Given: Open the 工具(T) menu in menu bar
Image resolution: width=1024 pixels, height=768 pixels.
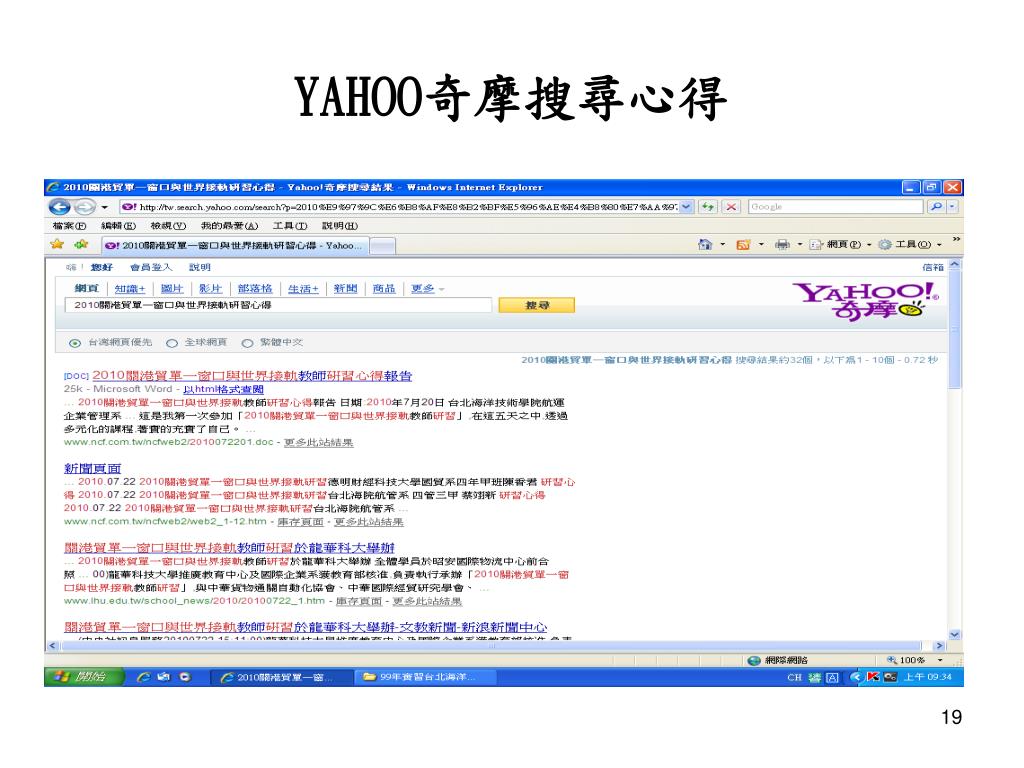Looking at the screenshot, I should pyautogui.click(x=290, y=226).
